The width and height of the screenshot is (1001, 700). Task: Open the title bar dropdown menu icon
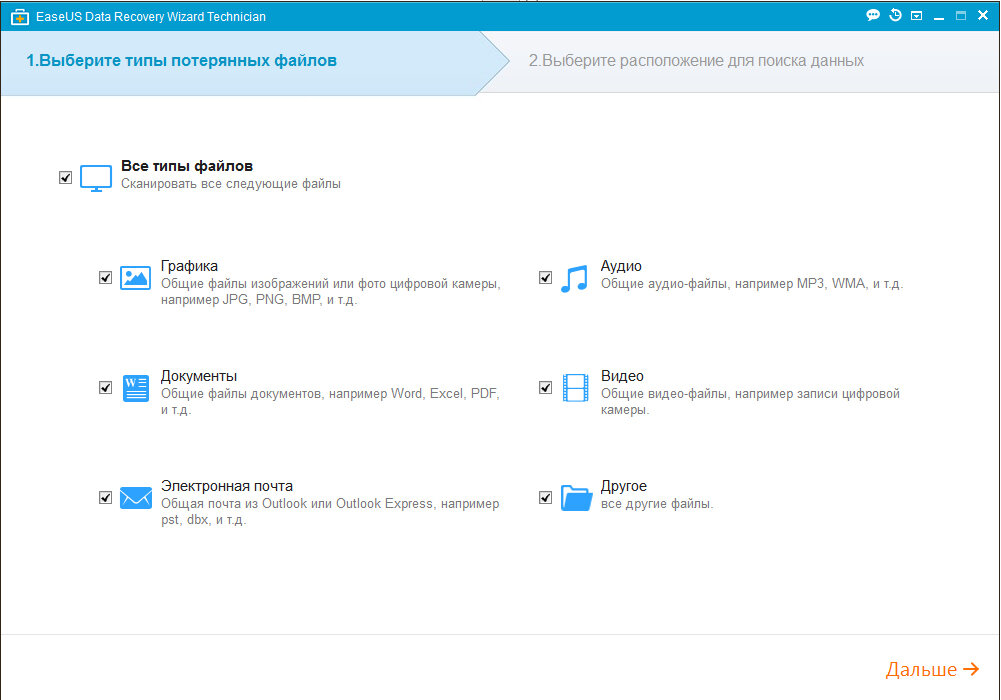(917, 16)
